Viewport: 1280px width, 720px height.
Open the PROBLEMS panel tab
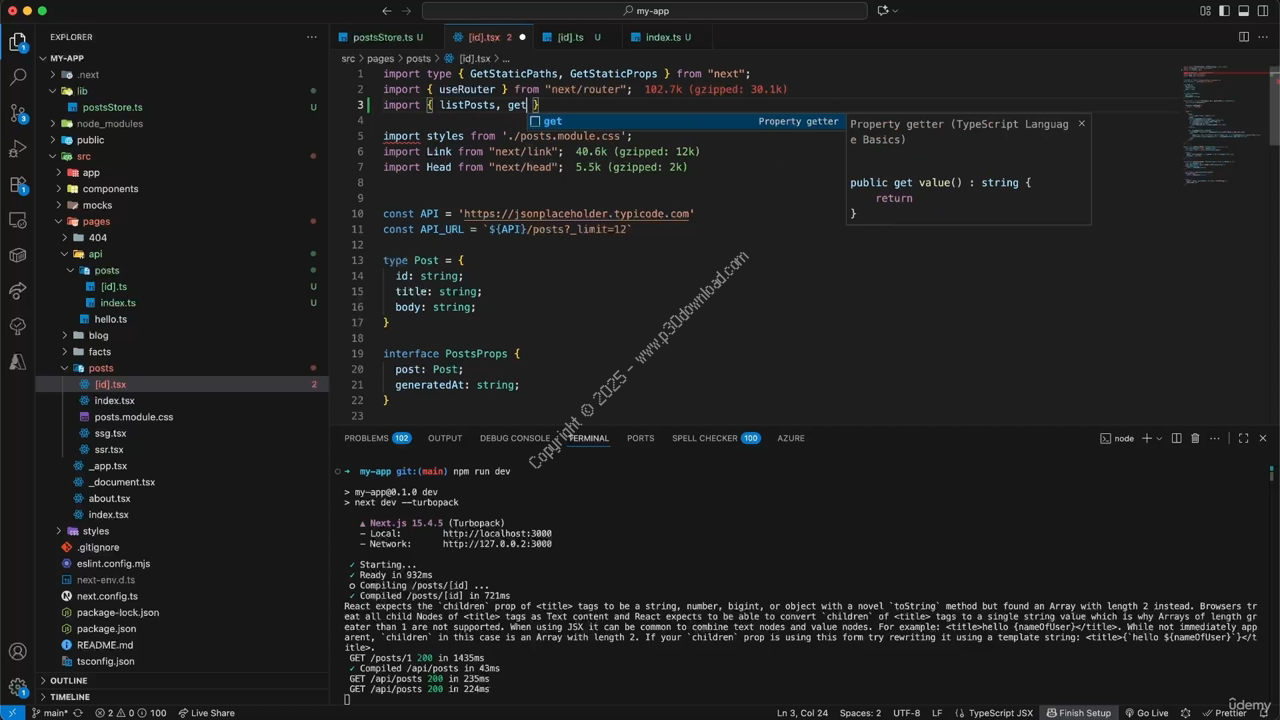(x=366, y=438)
